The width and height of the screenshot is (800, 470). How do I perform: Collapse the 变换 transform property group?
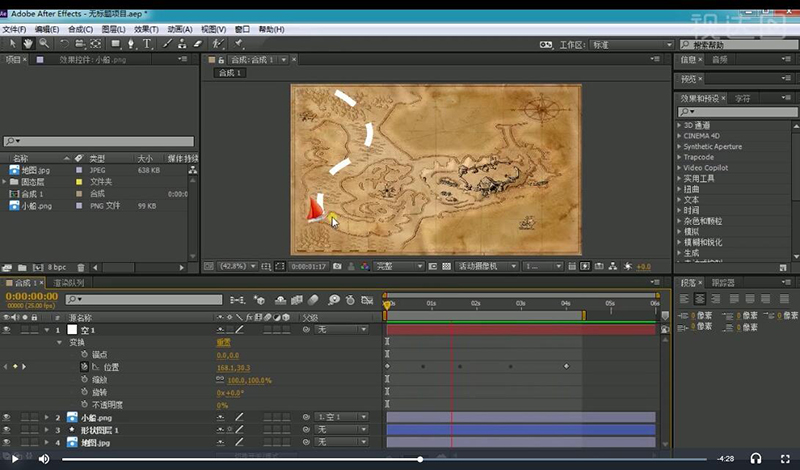59,342
